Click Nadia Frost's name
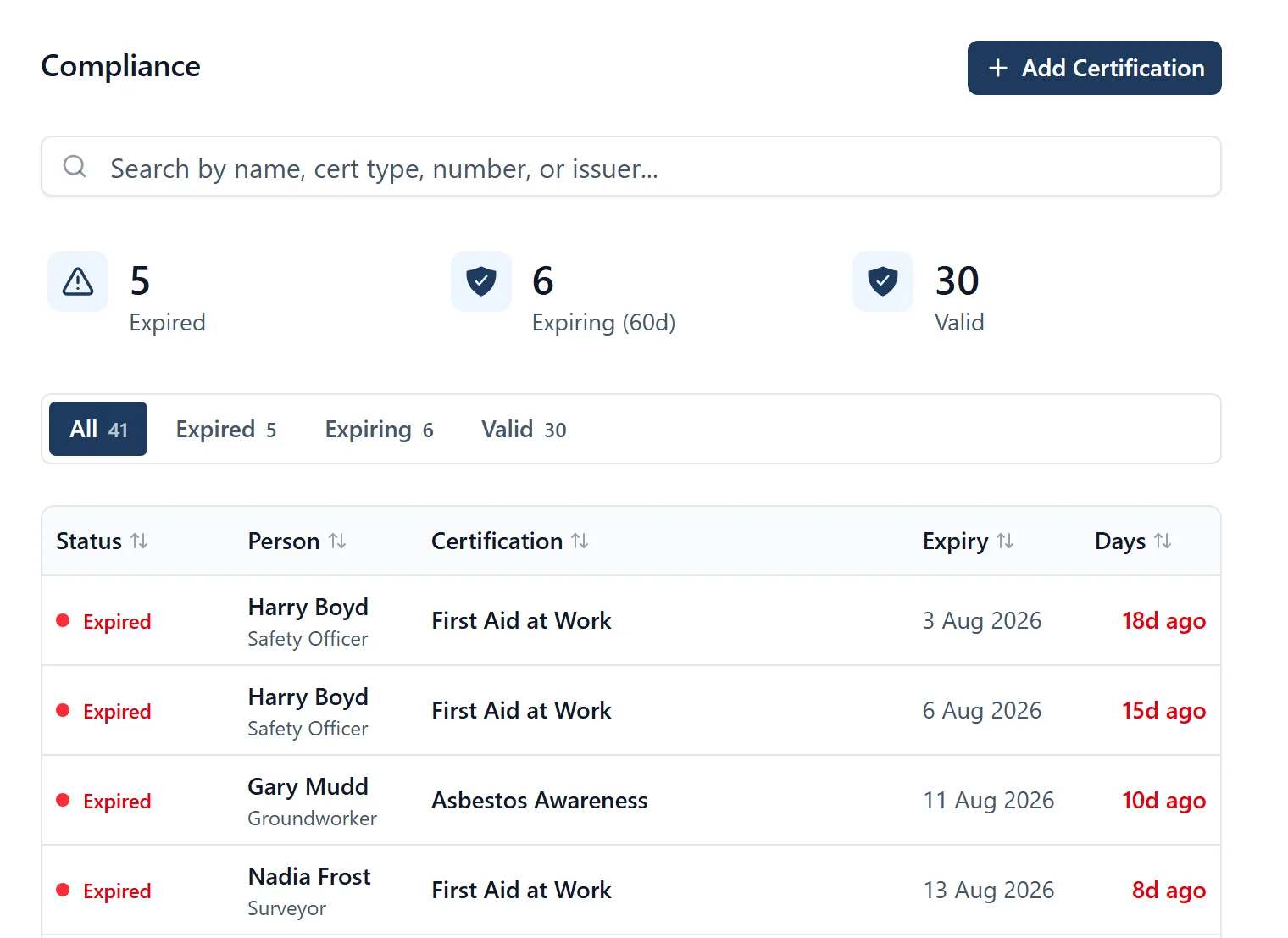The image size is (1288, 938). 309,876
